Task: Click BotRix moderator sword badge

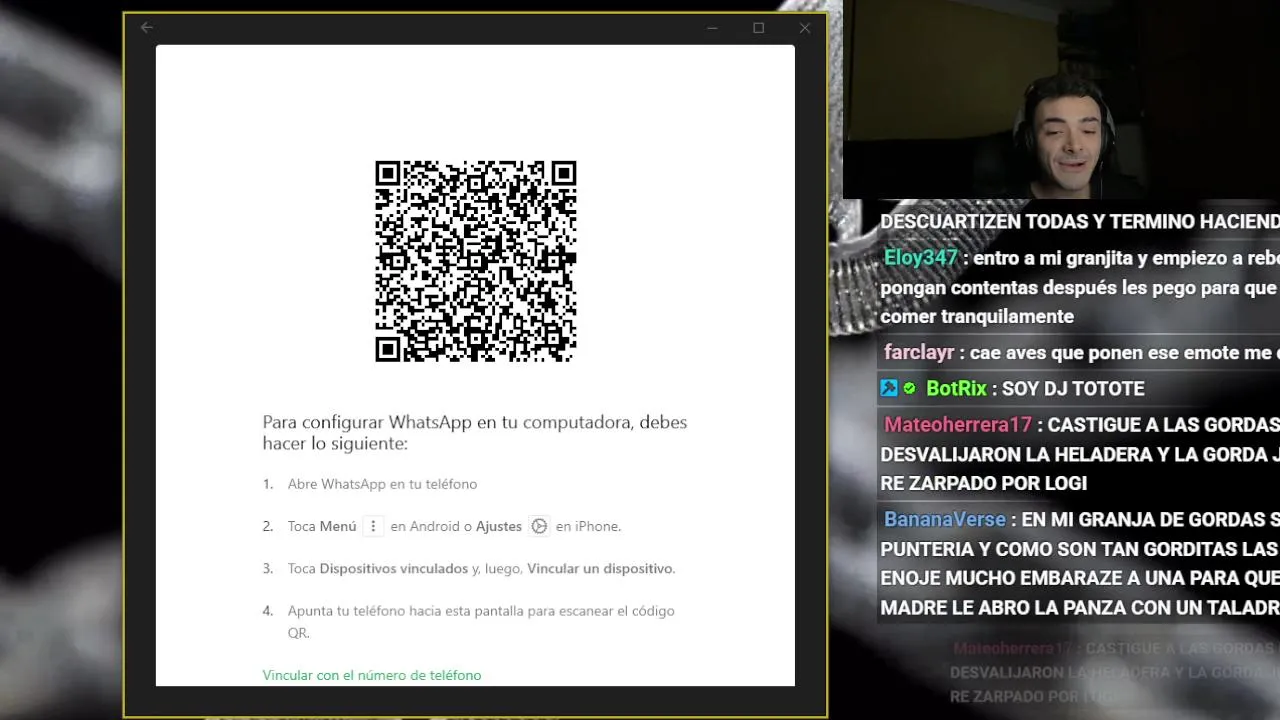Action: (889, 388)
